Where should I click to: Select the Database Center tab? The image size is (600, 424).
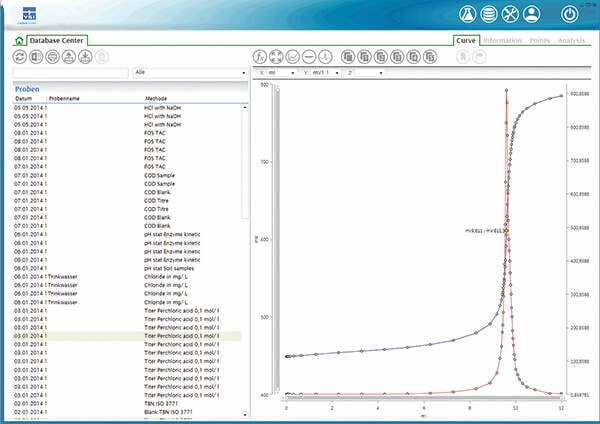tap(59, 40)
